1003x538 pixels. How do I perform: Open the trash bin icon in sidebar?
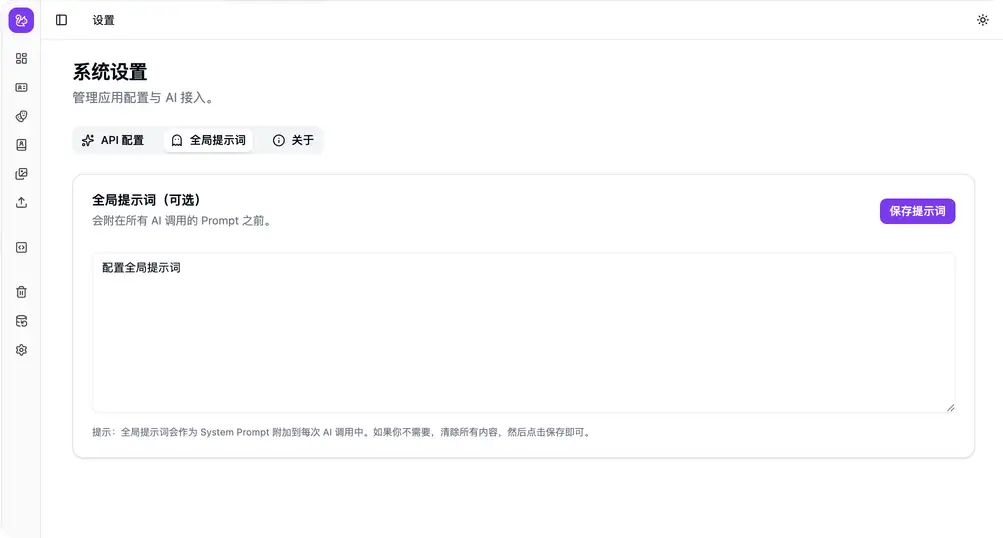[21, 292]
